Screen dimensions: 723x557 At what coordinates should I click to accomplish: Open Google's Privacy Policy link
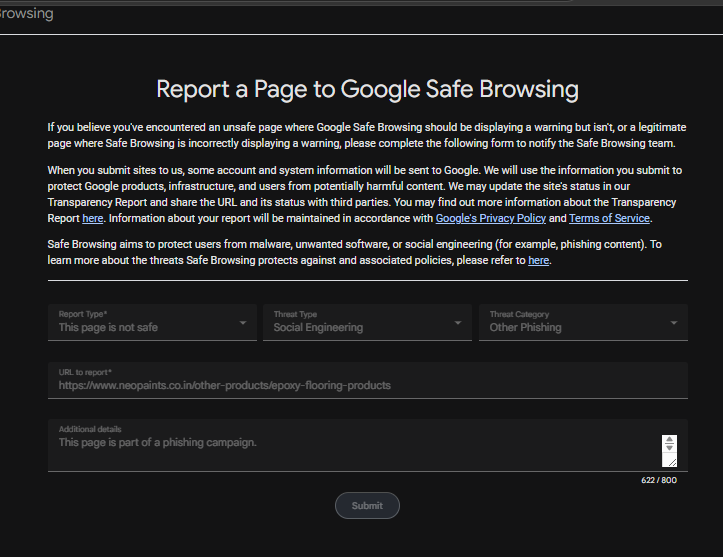[x=491, y=219]
